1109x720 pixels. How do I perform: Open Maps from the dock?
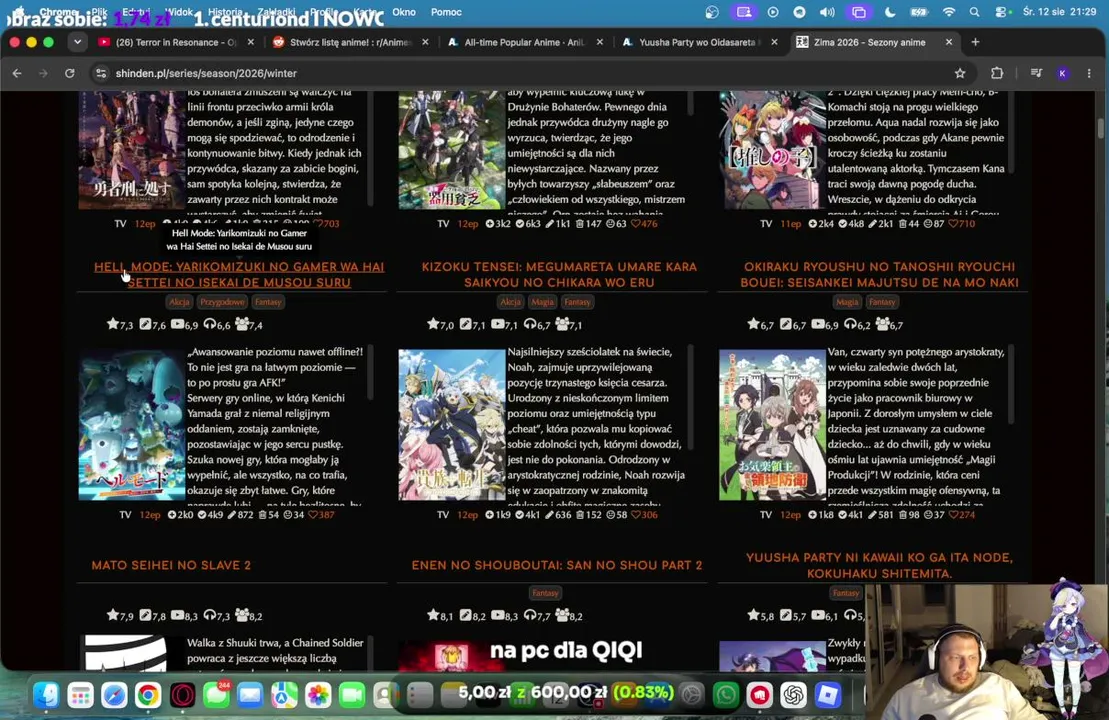tap(284, 695)
